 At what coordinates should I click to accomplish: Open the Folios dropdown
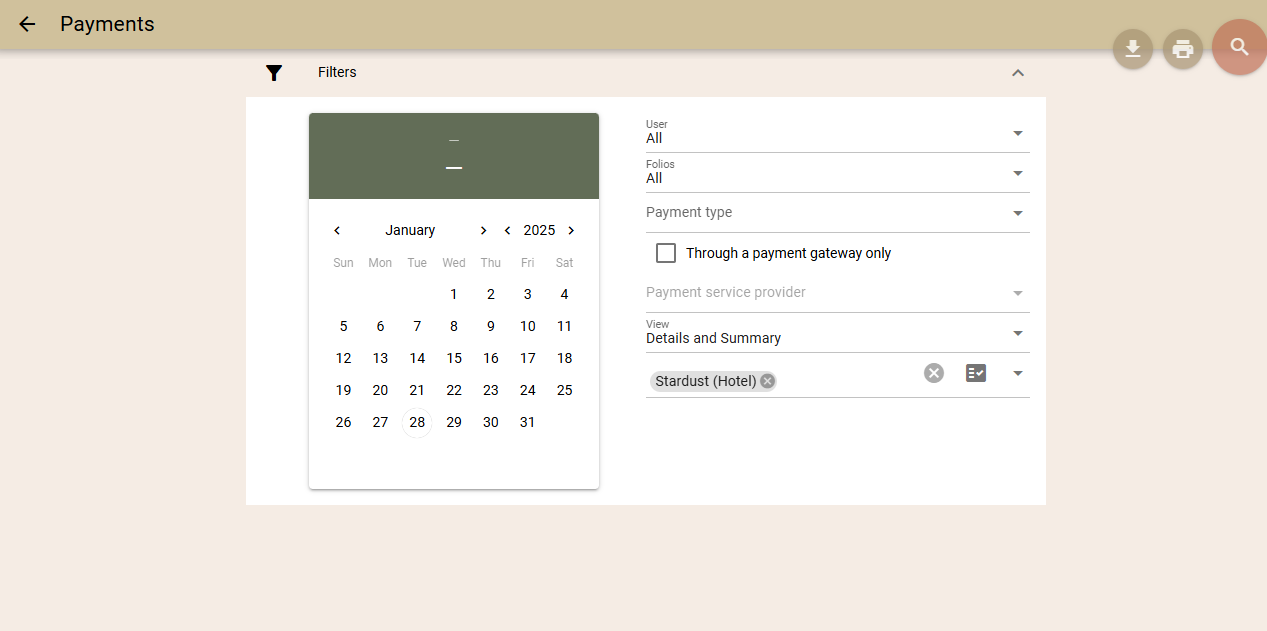click(838, 173)
